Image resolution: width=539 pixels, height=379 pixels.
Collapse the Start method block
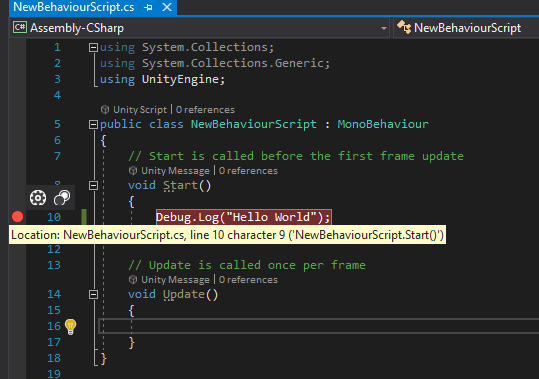click(93, 186)
